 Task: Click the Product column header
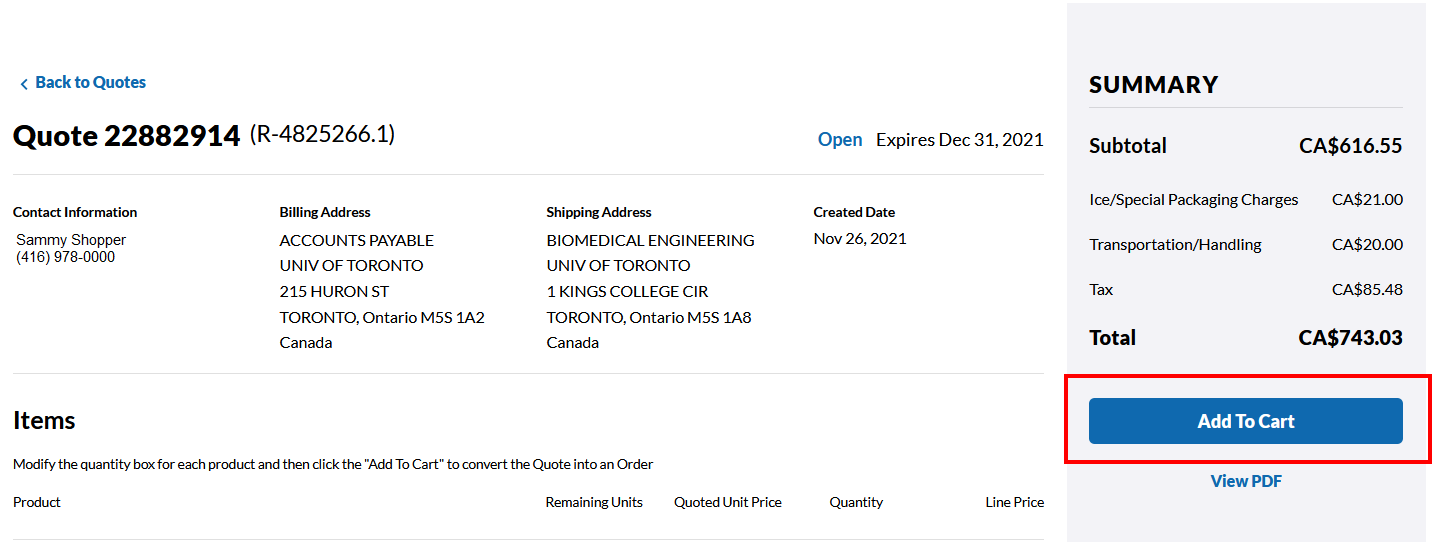[x=37, y=502]
